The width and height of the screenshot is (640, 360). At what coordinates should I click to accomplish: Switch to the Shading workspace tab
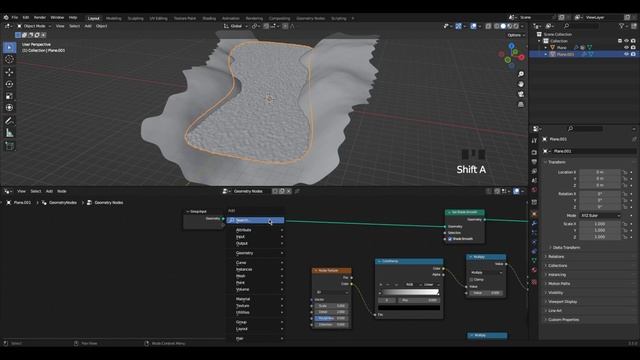209,18
